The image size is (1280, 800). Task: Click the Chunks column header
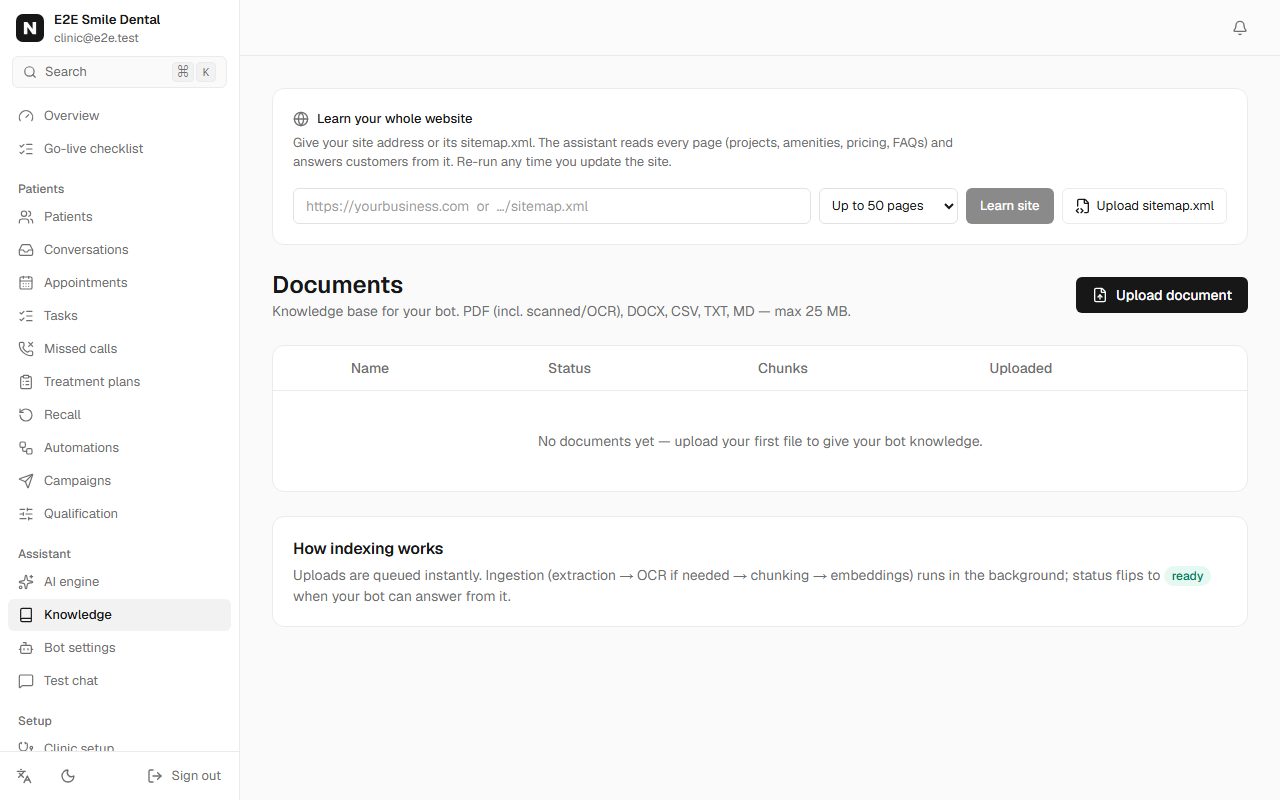[x=783, y=368]
